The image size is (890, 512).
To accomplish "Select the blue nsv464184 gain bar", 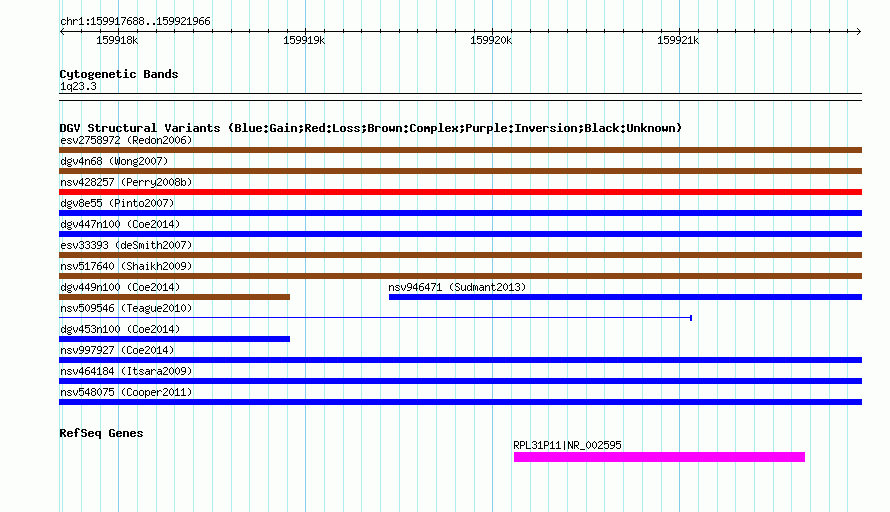I will coord(460,381).
